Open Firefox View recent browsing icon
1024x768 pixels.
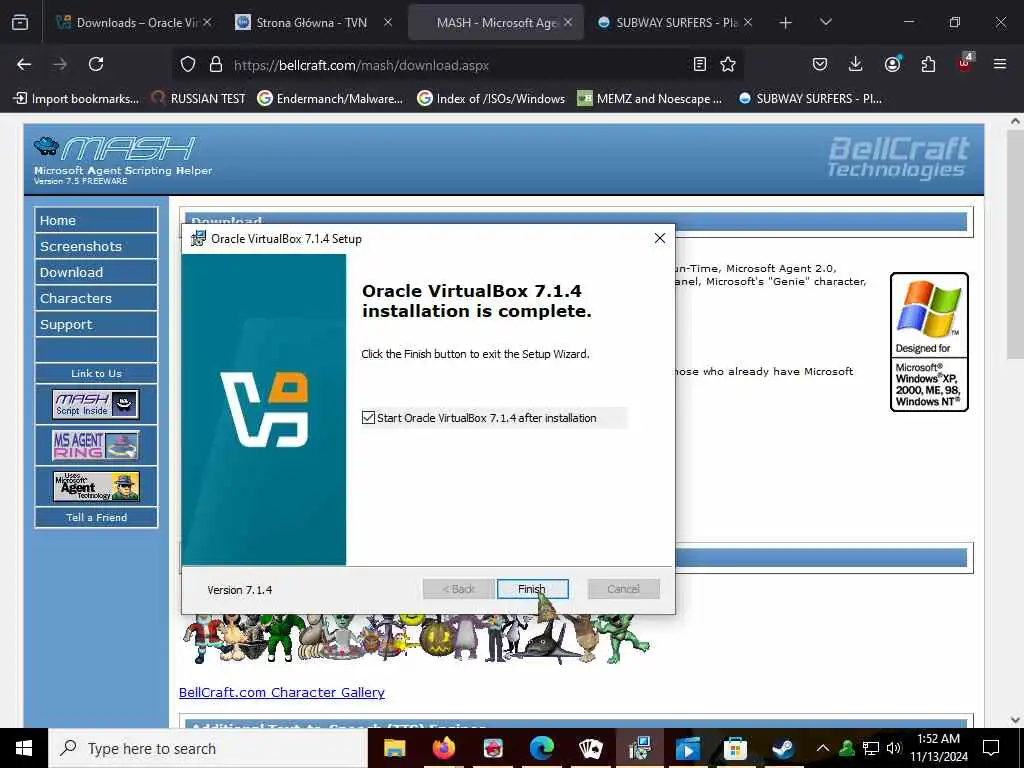click(x=20, y=22)
